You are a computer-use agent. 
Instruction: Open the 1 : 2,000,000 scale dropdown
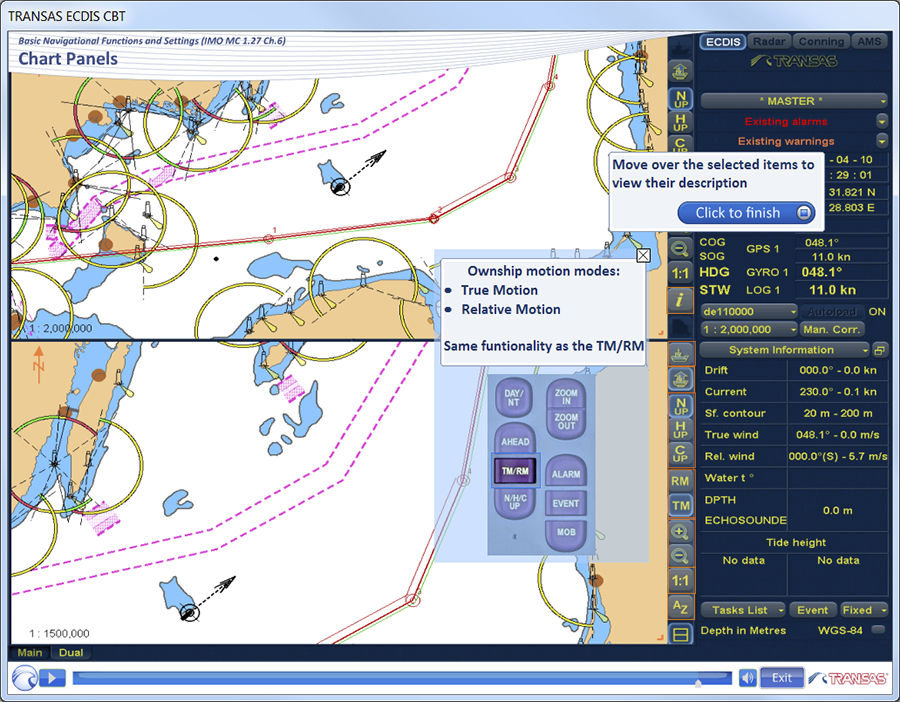pos(748,329)
